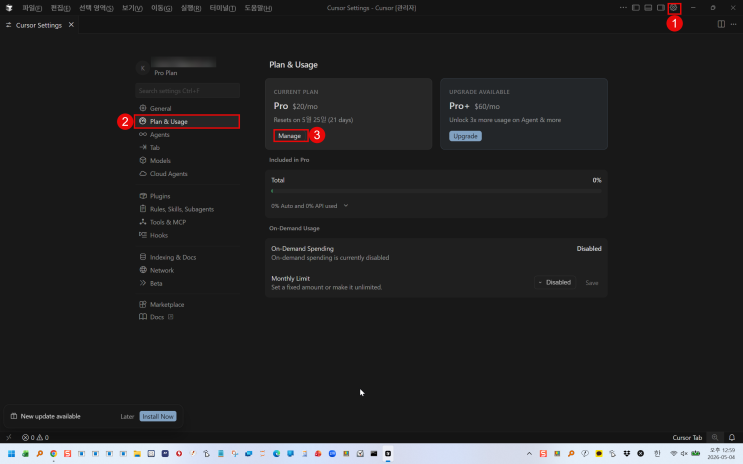Open the editor More Actions ellipsis
The width and height of the screenshot is (743, 464).
[734, 24]
